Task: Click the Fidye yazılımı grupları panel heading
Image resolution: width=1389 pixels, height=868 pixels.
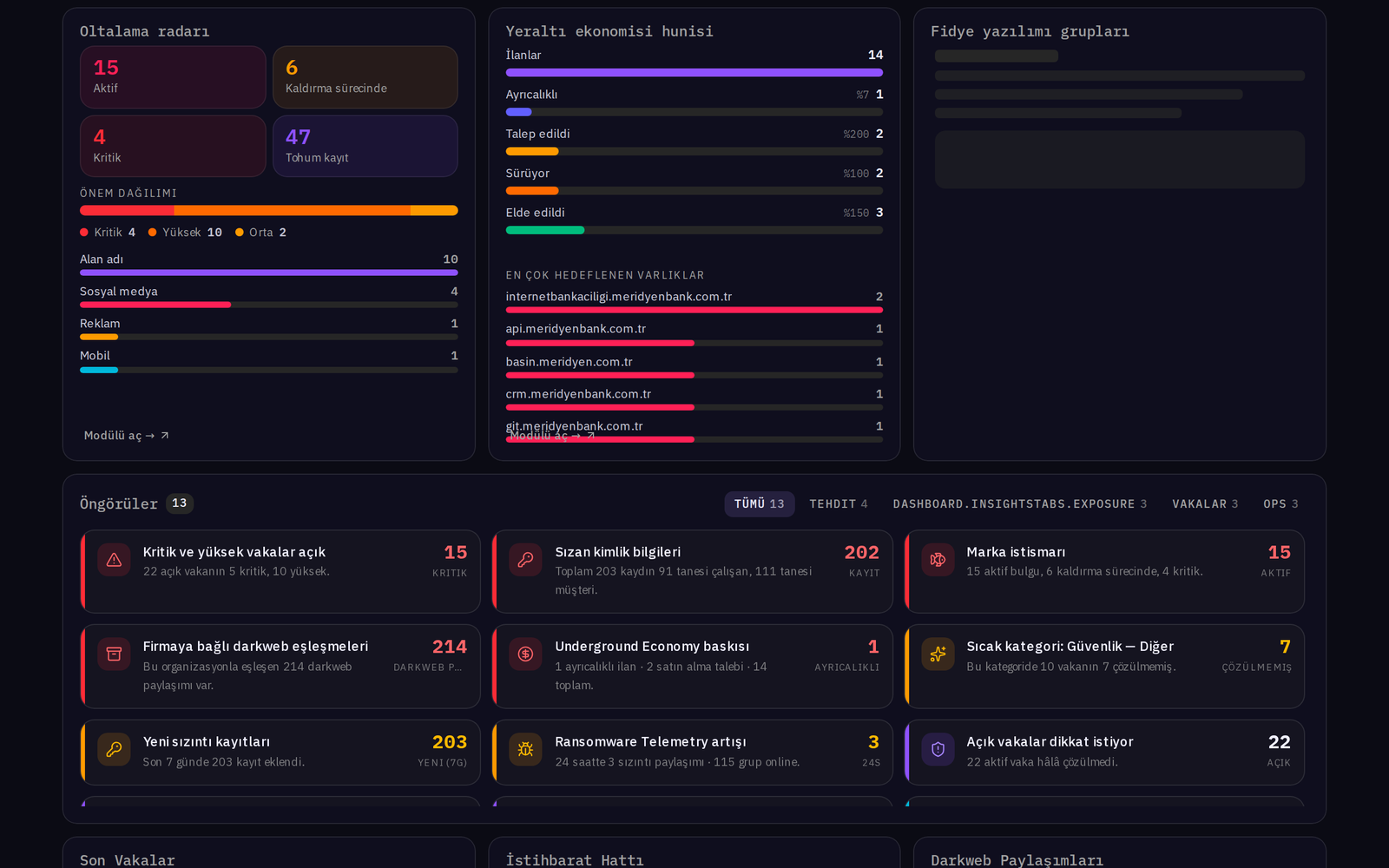Action: pos(1030,31)
